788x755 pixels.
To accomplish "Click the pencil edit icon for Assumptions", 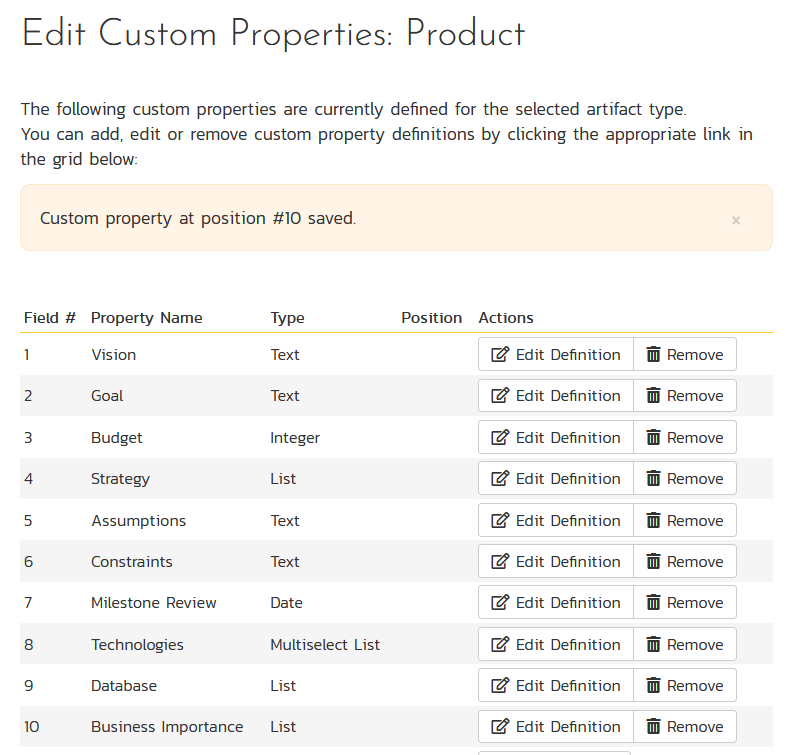I will (x=500, y=521).
